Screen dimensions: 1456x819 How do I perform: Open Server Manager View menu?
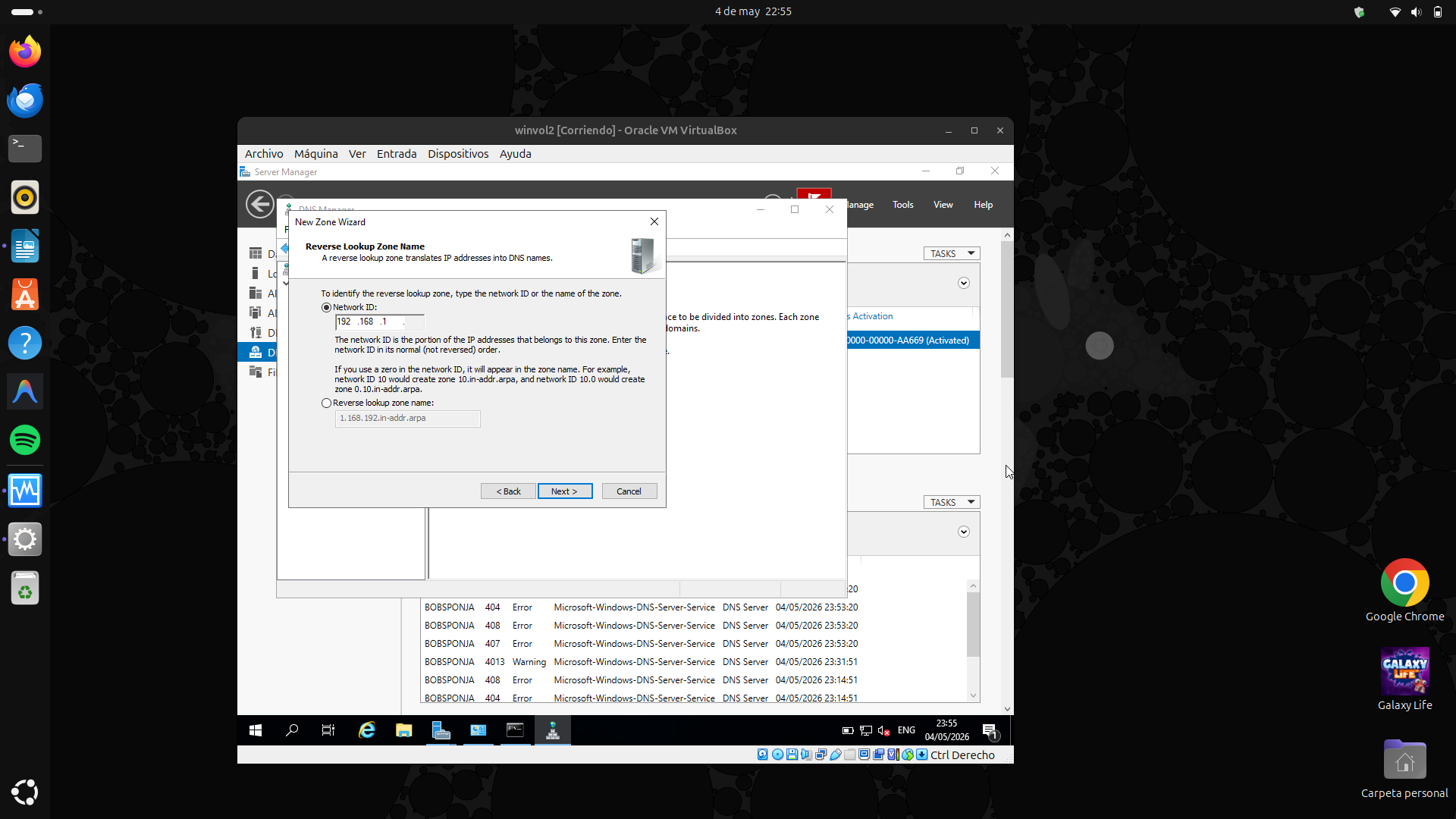click(x=943, y=205)
